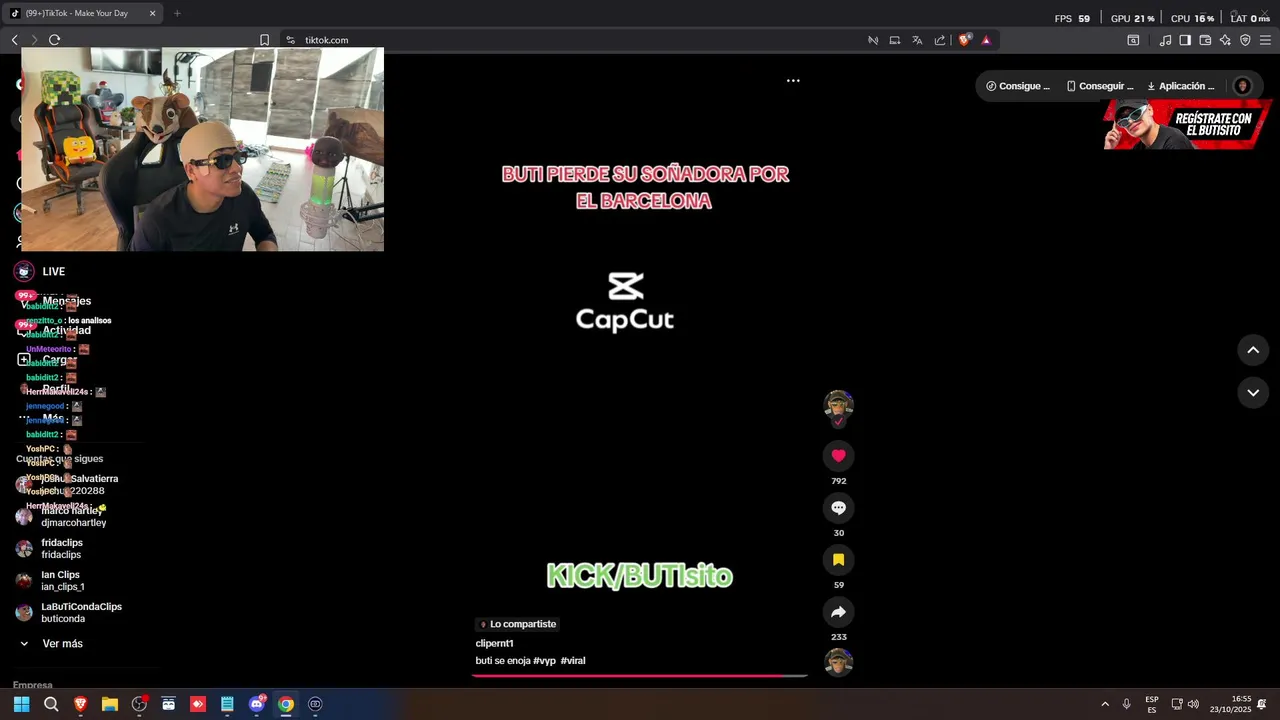The width and height of the screenshot is (1280, 720).
Task: Open the profile avatar at top right
Action: [x=1242, y=86]
